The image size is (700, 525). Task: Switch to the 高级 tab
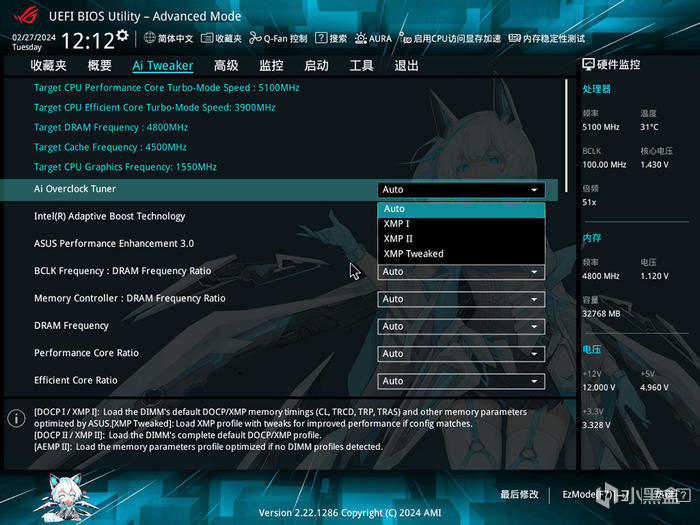coord(226,66)
